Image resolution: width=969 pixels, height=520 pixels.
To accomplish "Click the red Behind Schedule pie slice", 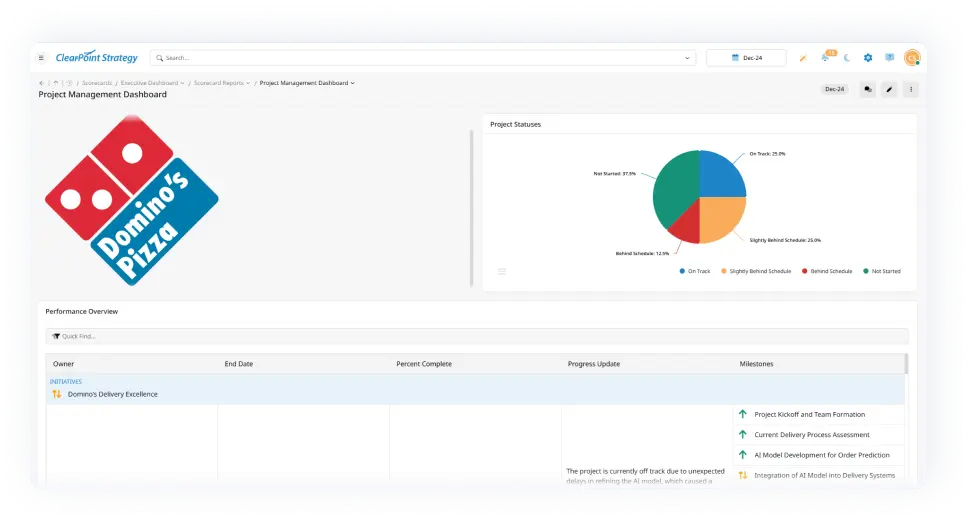I will click(687, 228).
